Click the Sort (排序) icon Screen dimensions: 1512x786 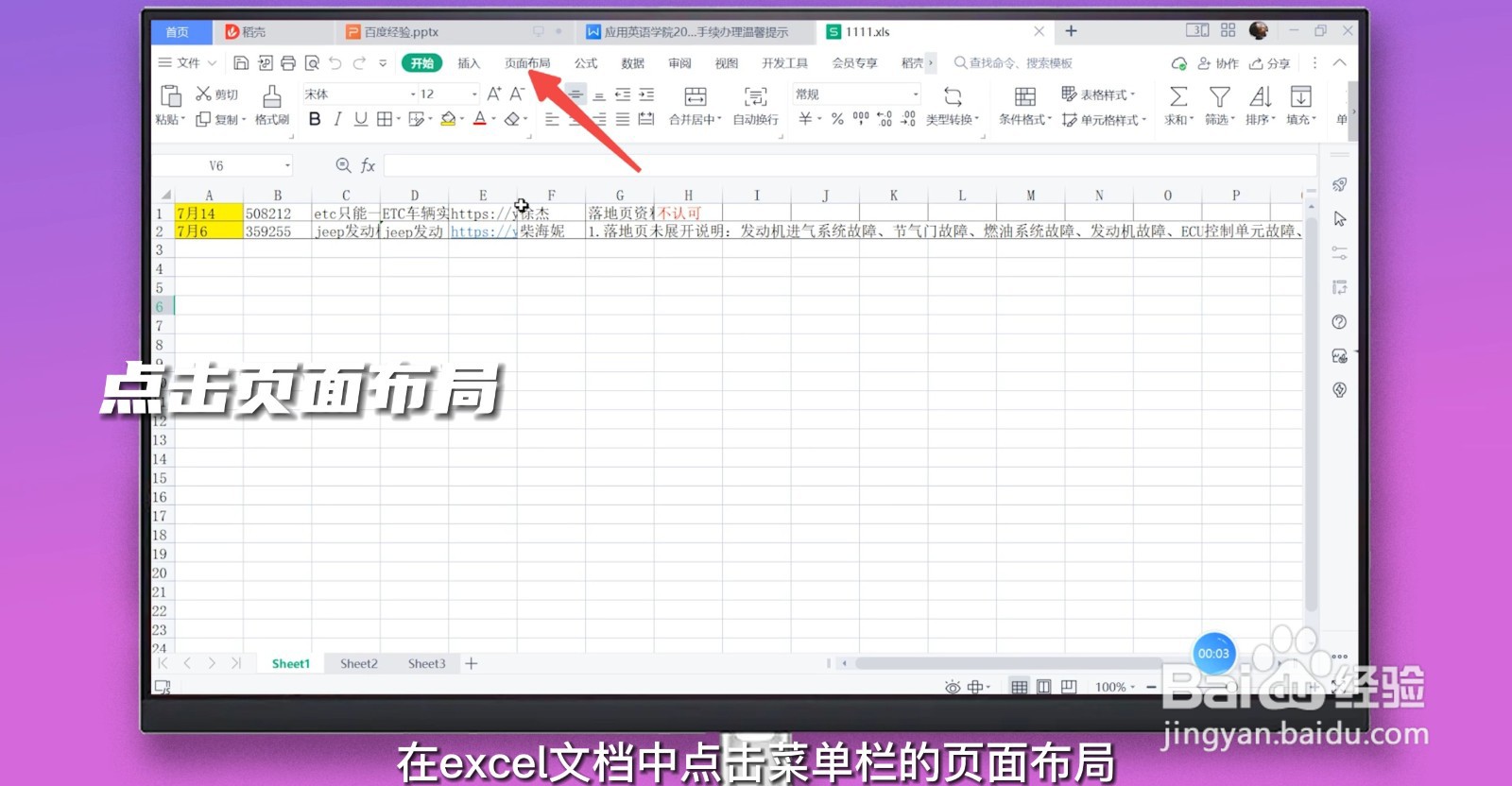coord(1261,96)
